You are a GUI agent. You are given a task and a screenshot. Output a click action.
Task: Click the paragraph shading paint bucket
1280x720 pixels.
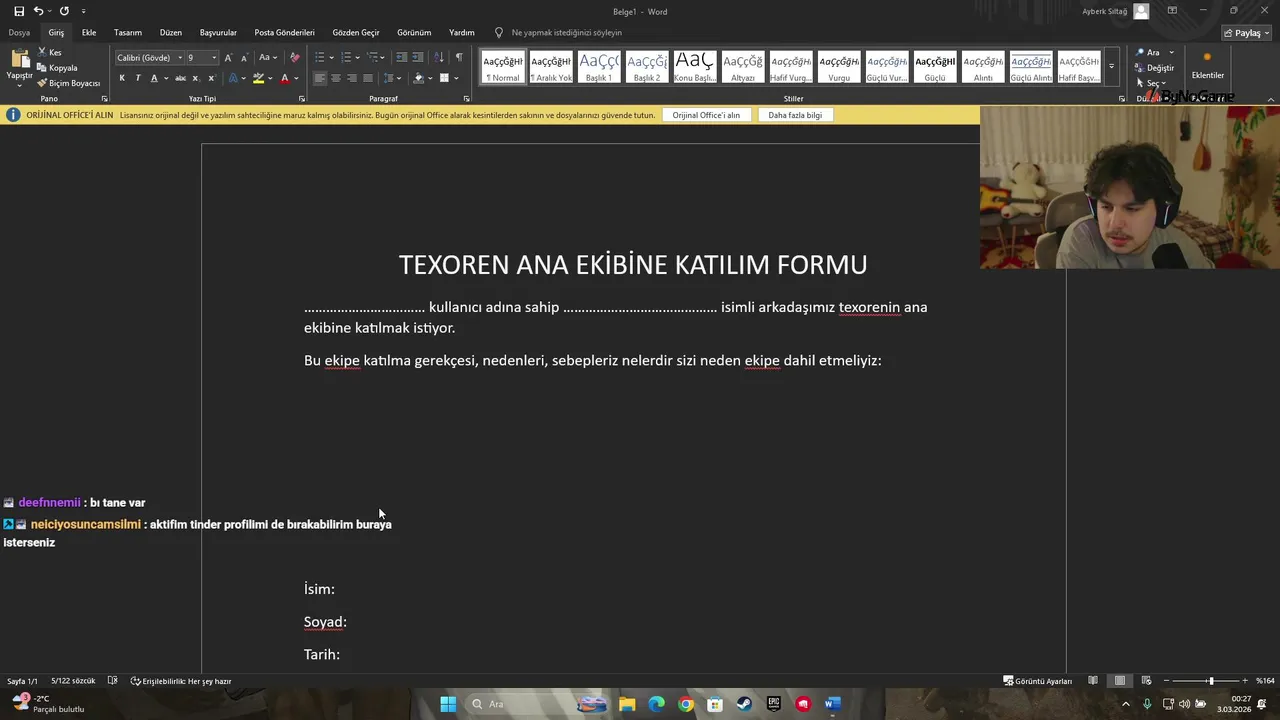[x=419, y=78]
